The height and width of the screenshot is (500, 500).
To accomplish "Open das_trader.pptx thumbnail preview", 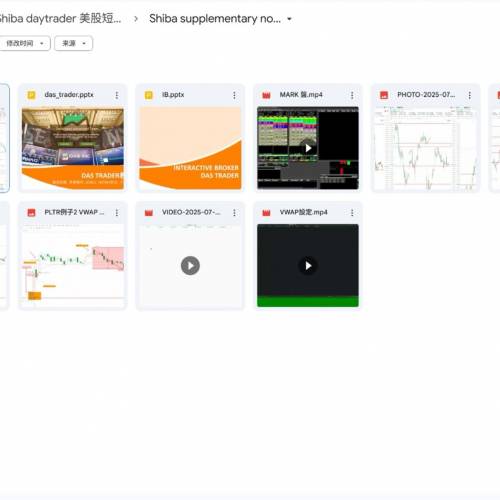I will pos(73,148).
